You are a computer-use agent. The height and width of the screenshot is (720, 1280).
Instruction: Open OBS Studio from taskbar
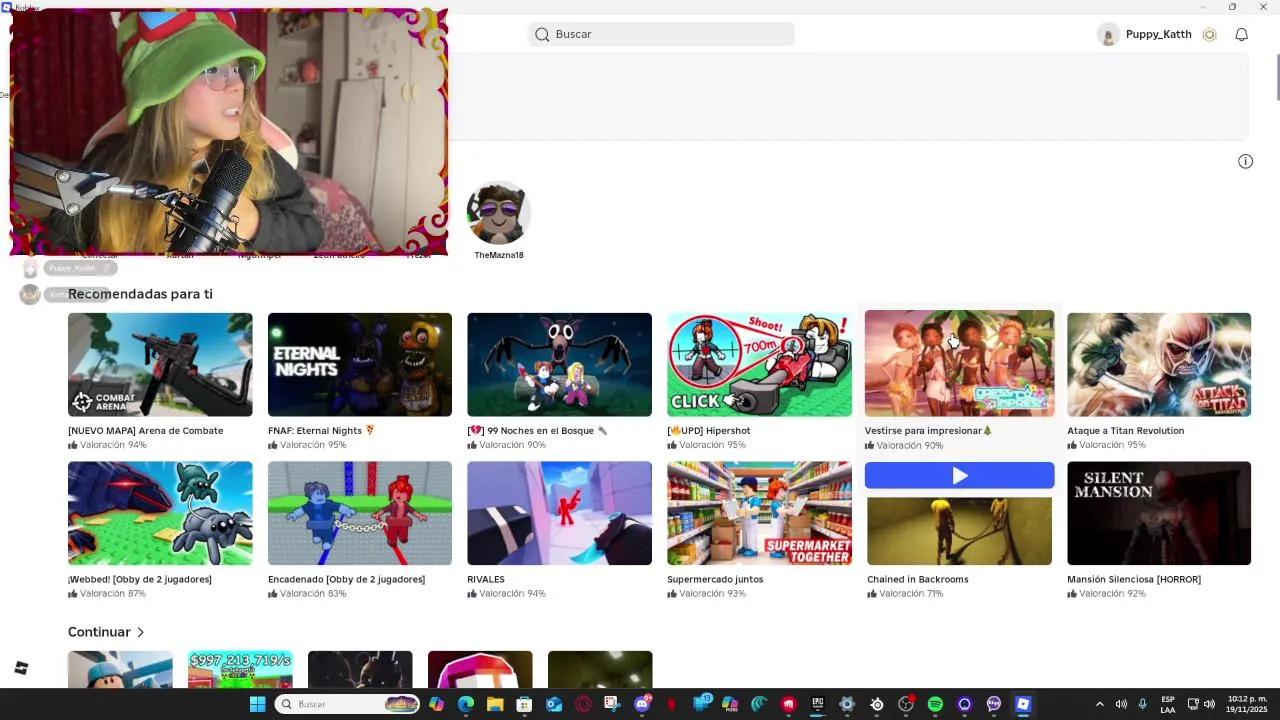[x=906, y=704]
